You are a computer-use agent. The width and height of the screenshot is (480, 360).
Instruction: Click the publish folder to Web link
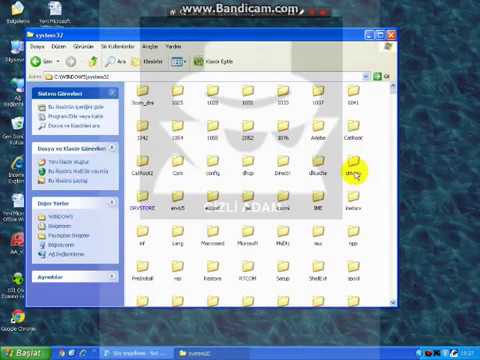(x=78, y=171)
